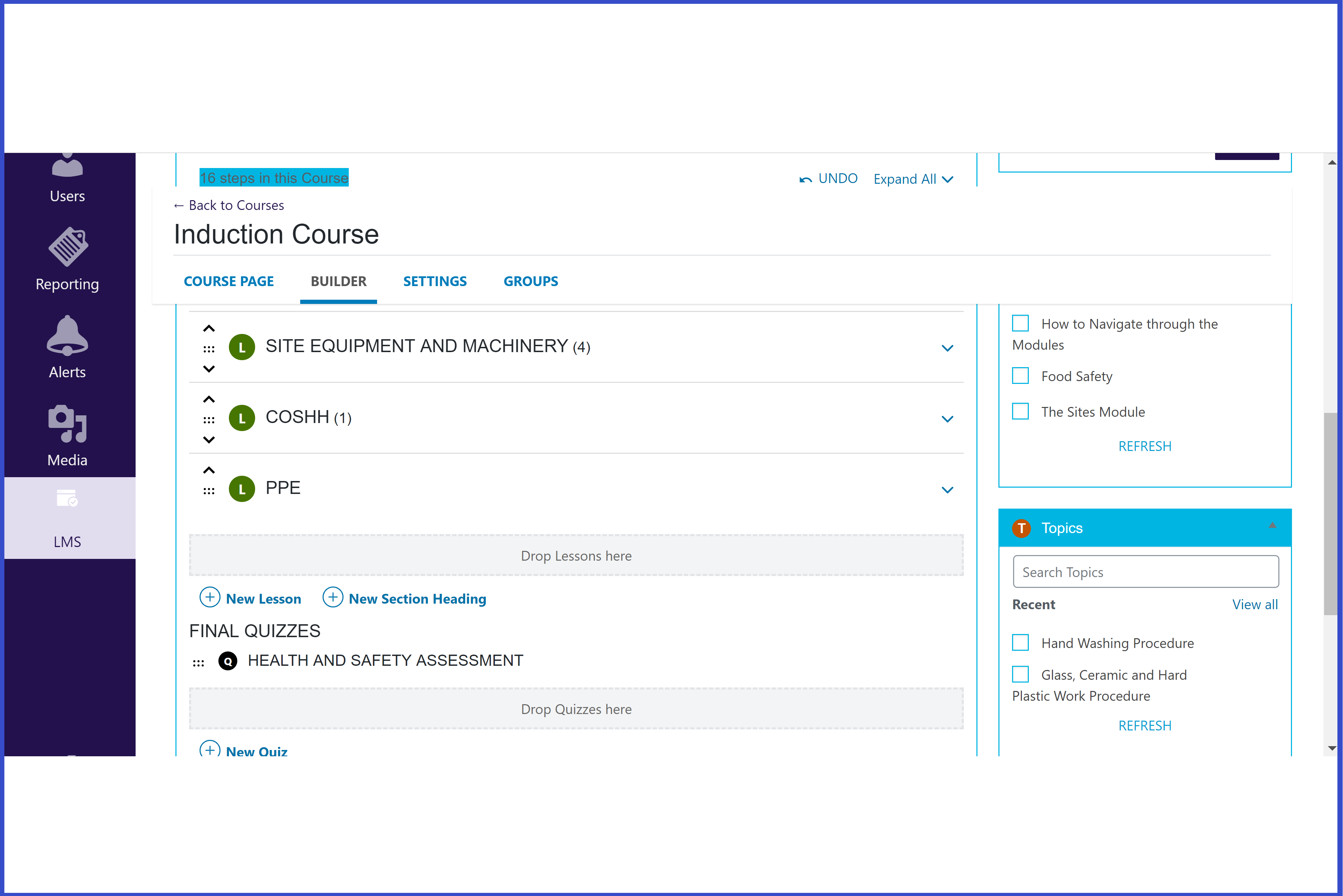Grab drag handle of PPE lesson
This screenshot has width=1343, height=896.
pos(209,490)
